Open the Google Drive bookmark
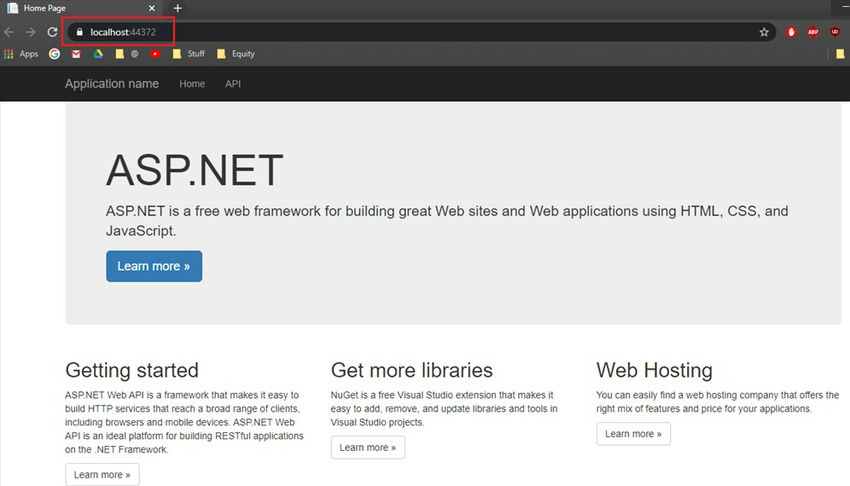 click(x=98, y=54)
